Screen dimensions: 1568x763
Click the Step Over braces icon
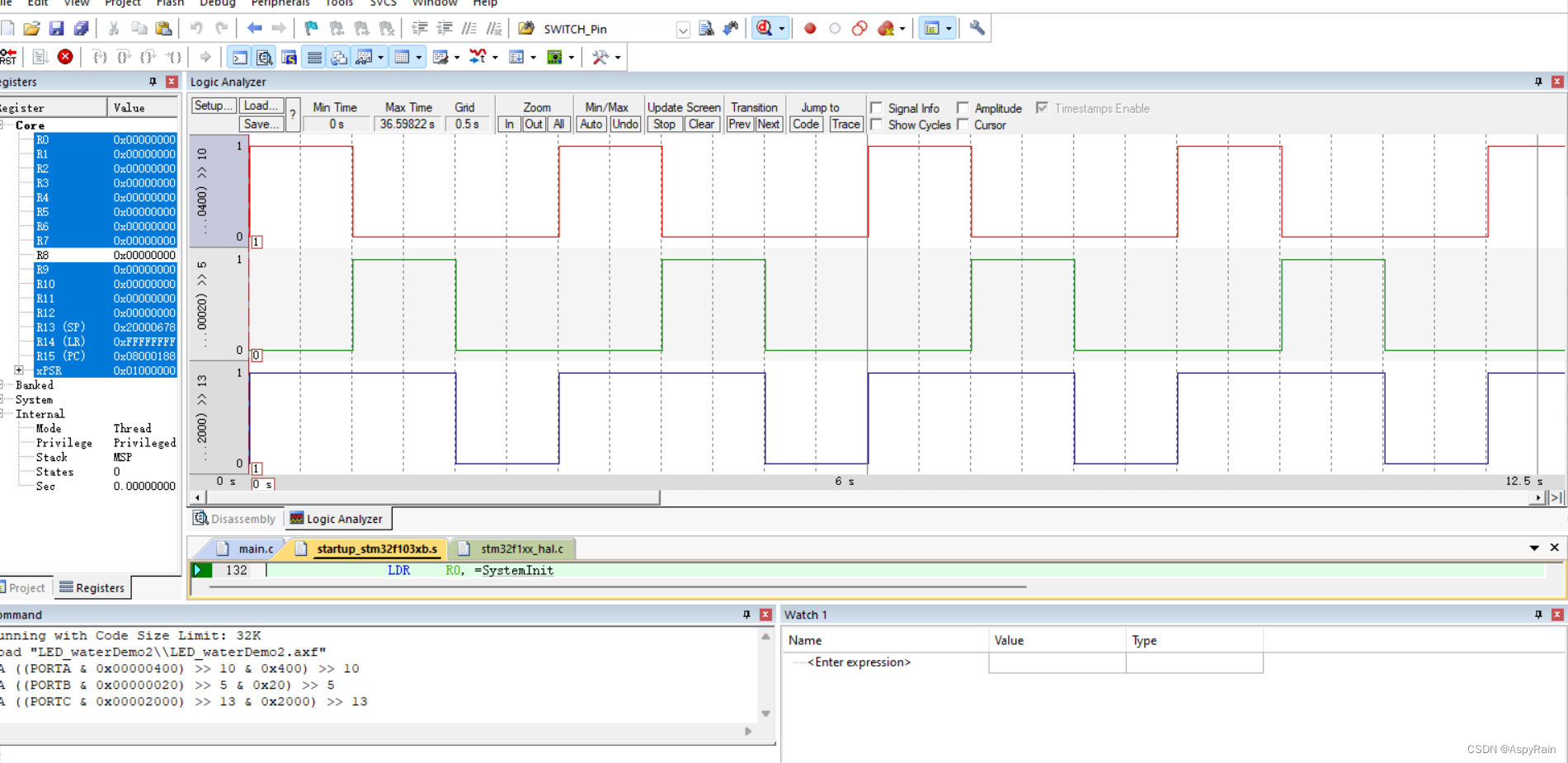pos(124,57)
